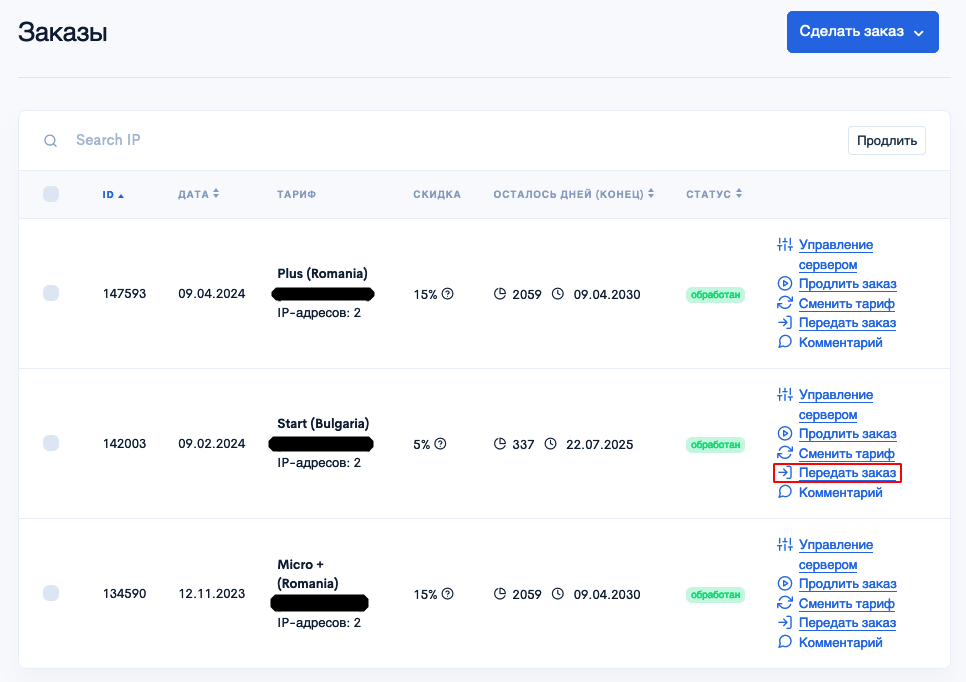Click the discount question mark for order 142003
966x682 pixels.
point(440,444)
